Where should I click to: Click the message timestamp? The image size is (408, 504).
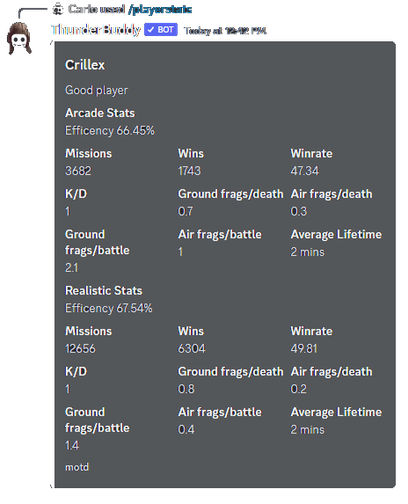(x=225, y=31)
